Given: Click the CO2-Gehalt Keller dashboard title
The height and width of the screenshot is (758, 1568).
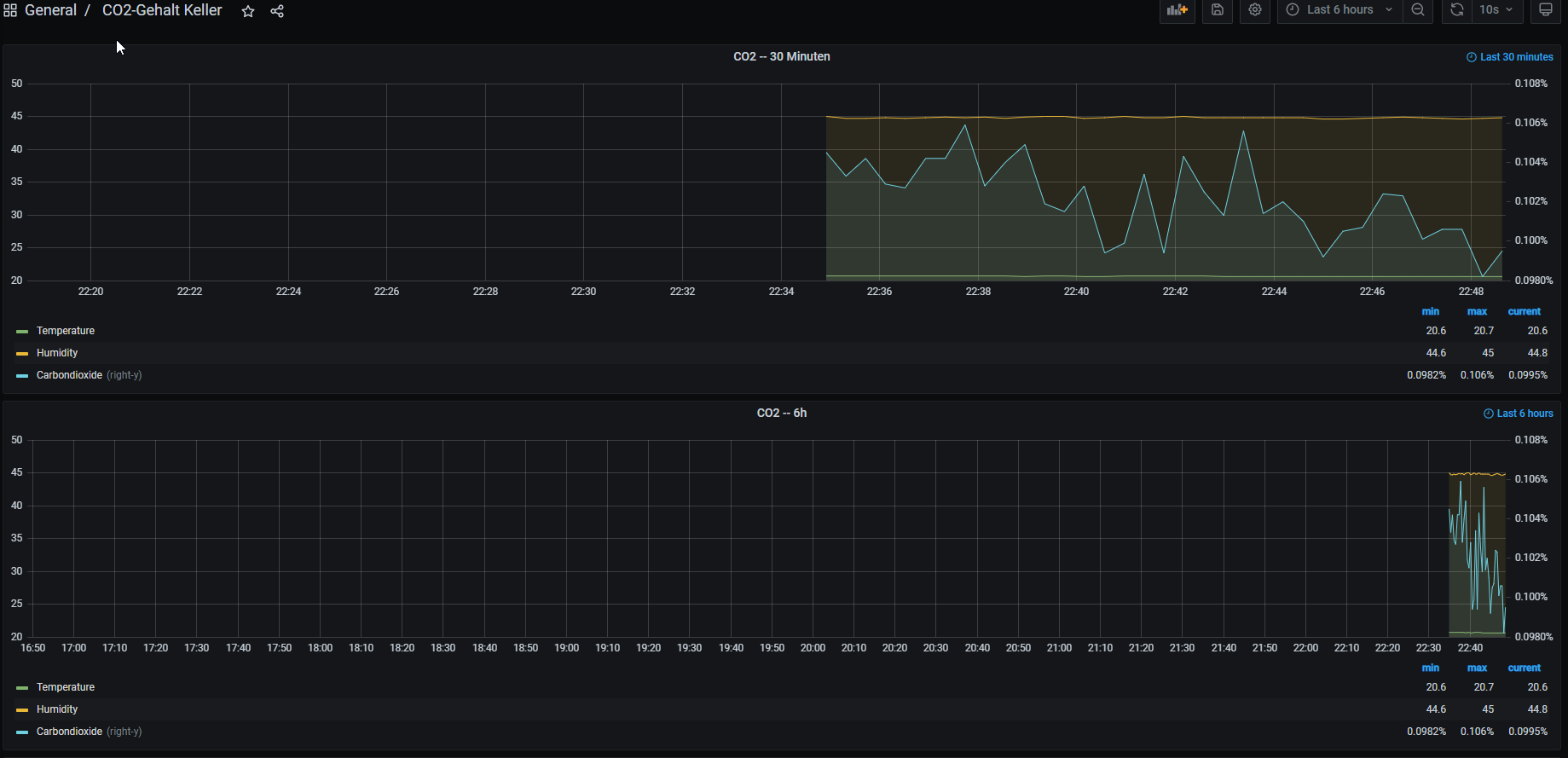Looking at the screenshot, I should pyautogui.click(x=162, y=10).
